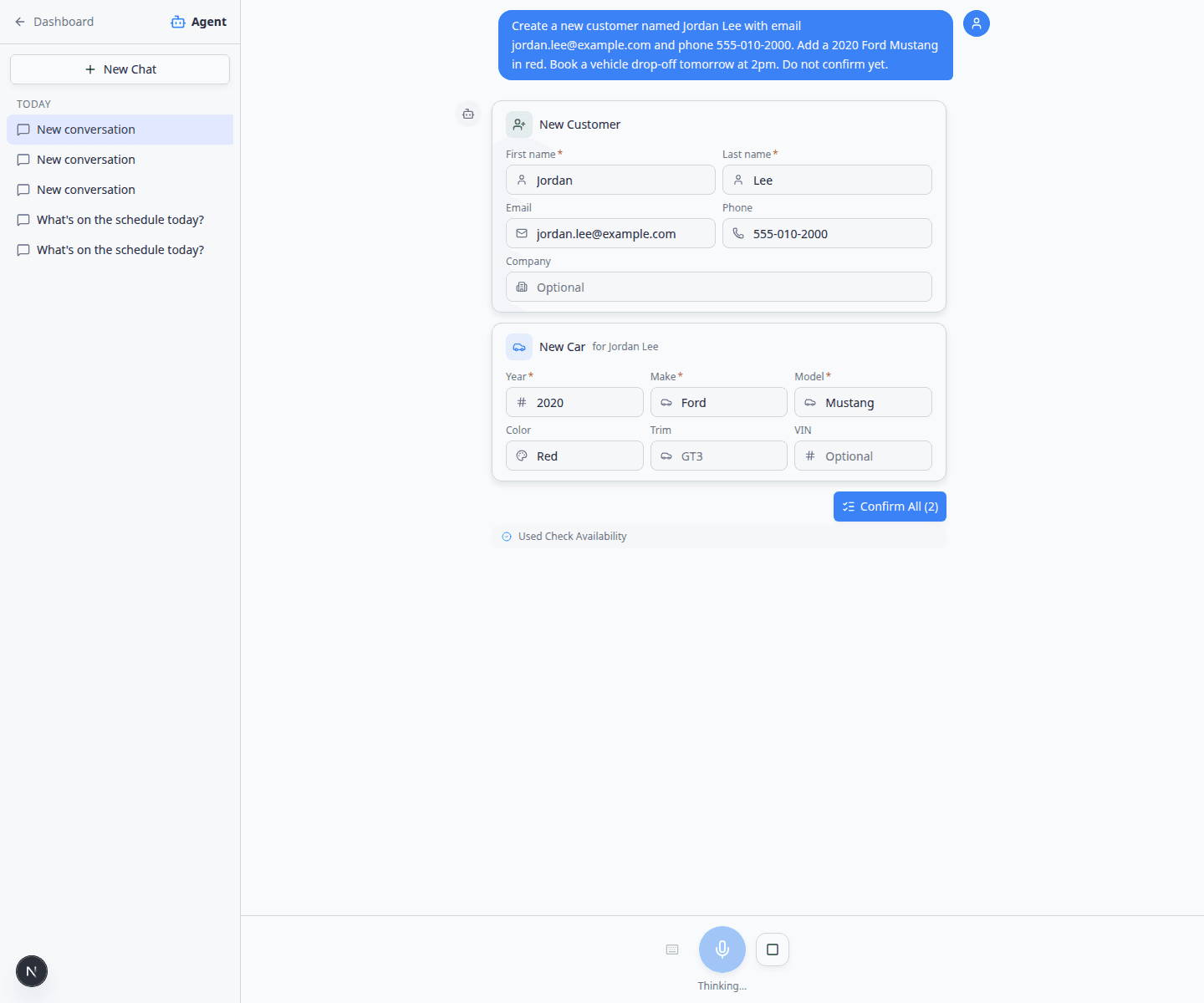Click the optional VIN field
The height and width of the screenshot is (1003, 1204).
[x=863, y=456]
